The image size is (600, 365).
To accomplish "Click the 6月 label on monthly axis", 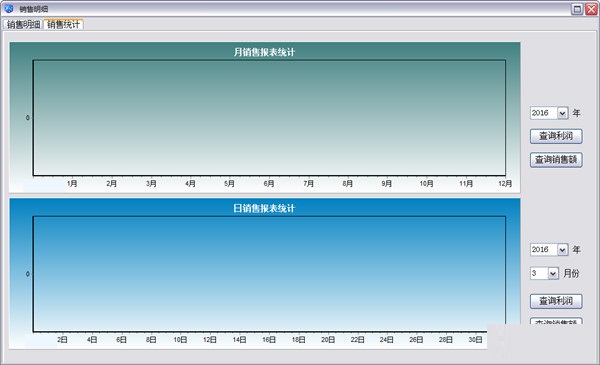I will click(x=269, y=184).
